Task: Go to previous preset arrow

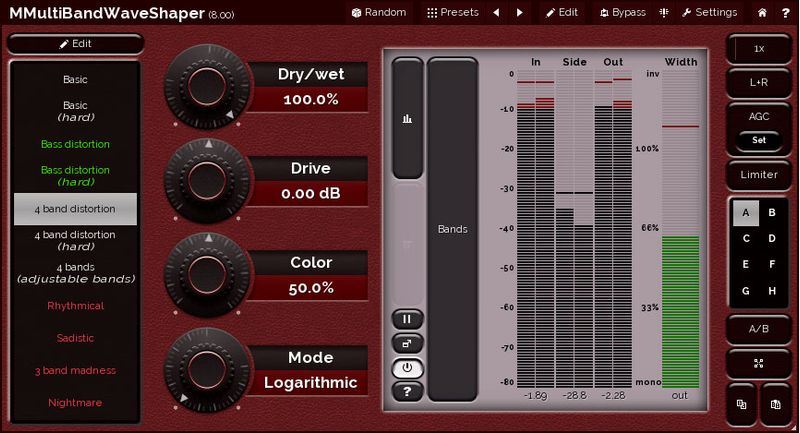Action: click(496, 12)
